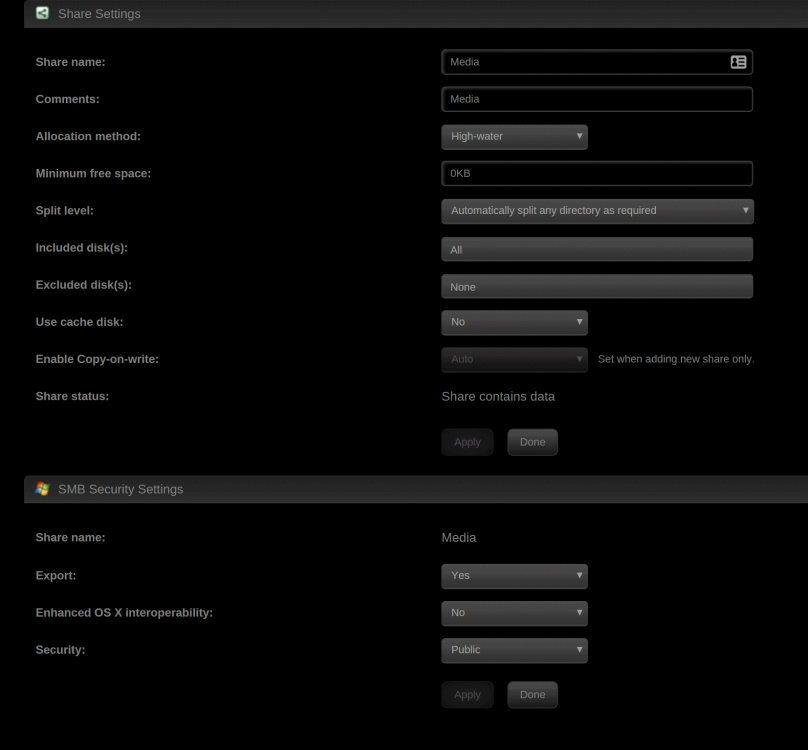Open the Allocation method High-water dropdown
808x750 pixels.
[514, 137]
